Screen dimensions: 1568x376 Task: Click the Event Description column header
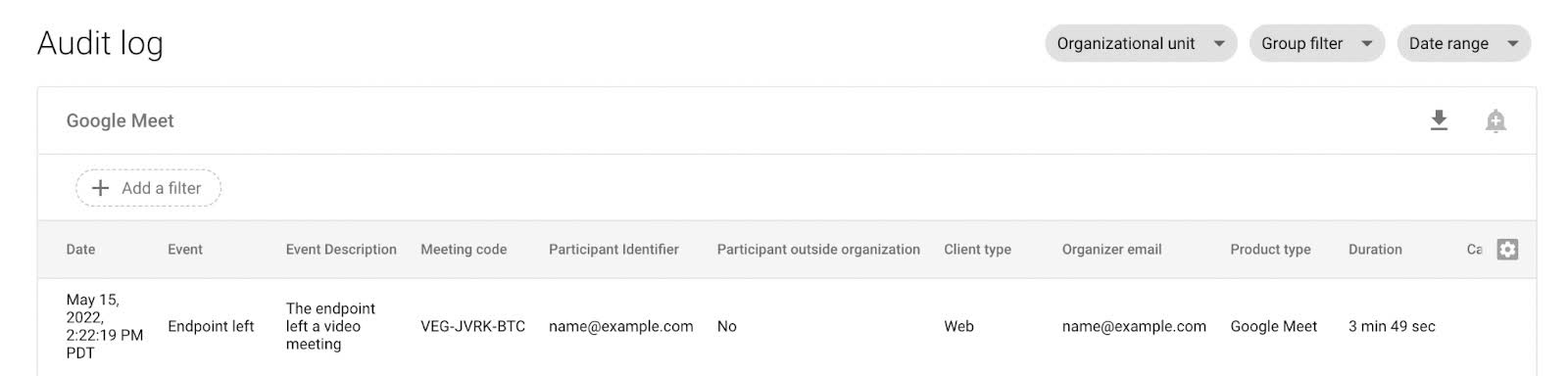click(341, 250)
